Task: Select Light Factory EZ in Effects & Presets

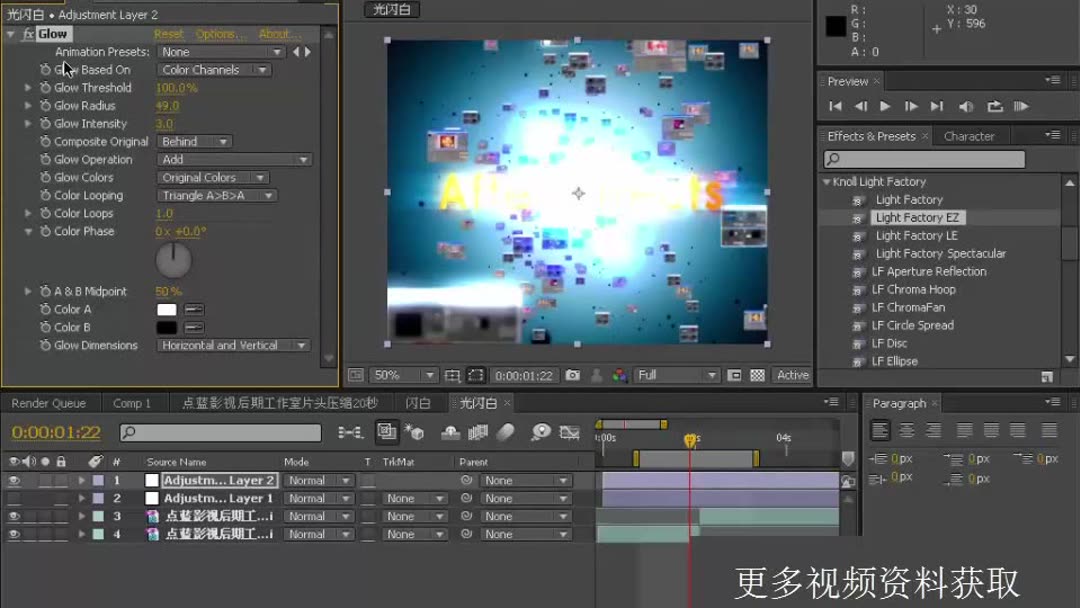Action: click(x=918, y=217)
